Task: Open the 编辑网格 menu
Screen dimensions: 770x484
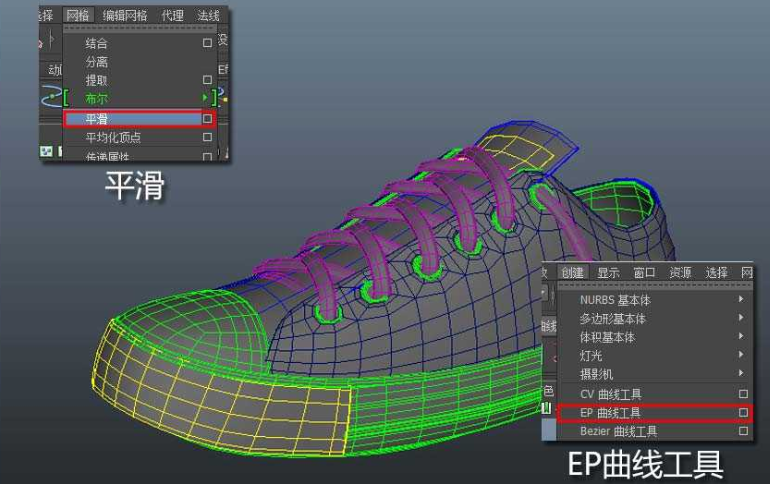Action: click(125, 16)
